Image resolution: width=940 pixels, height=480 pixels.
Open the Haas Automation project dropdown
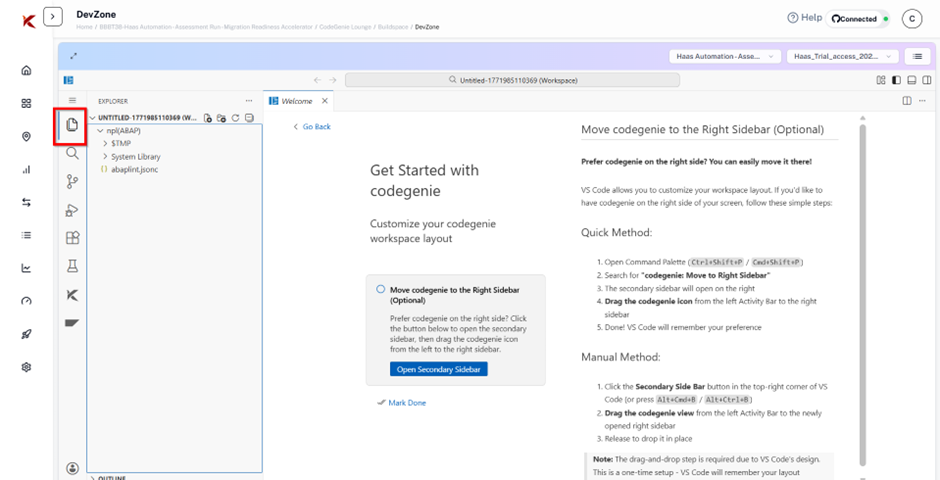pyautogui.click(x=724, y=57)
